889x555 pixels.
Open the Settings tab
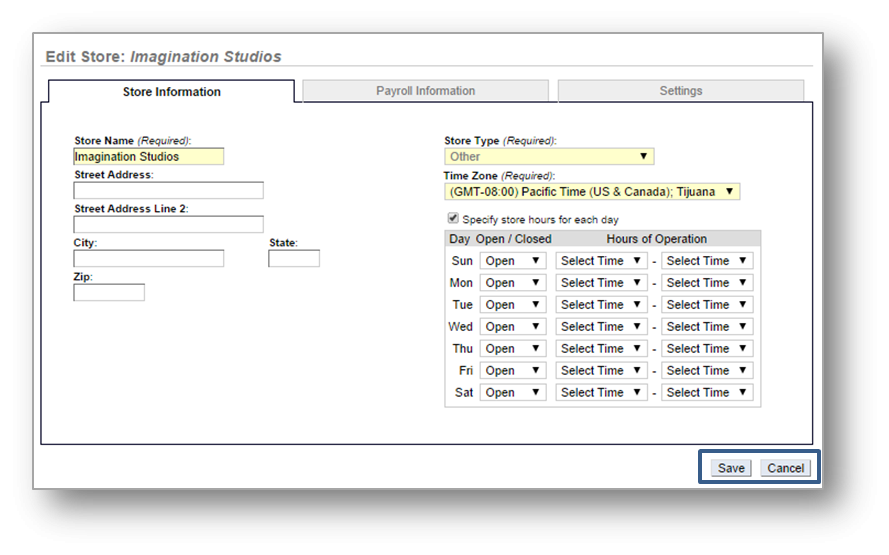click(680, 91)
